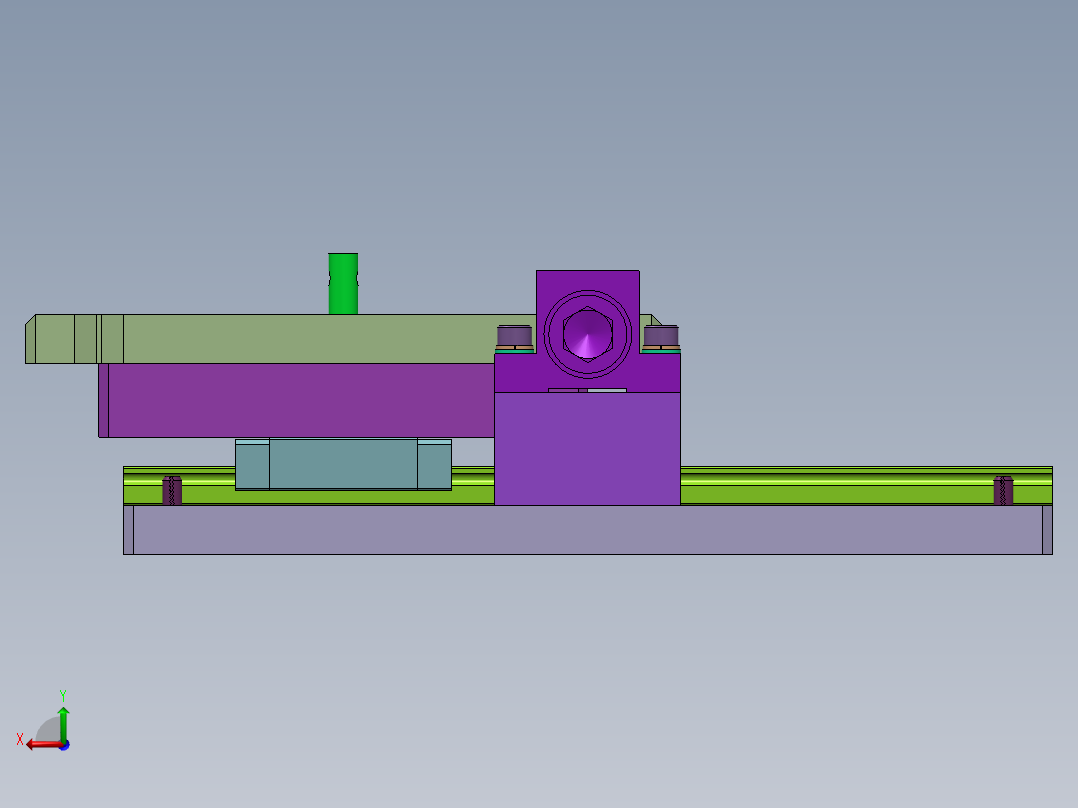Select the lime green linear rail right section

click(x=866, y=485)
